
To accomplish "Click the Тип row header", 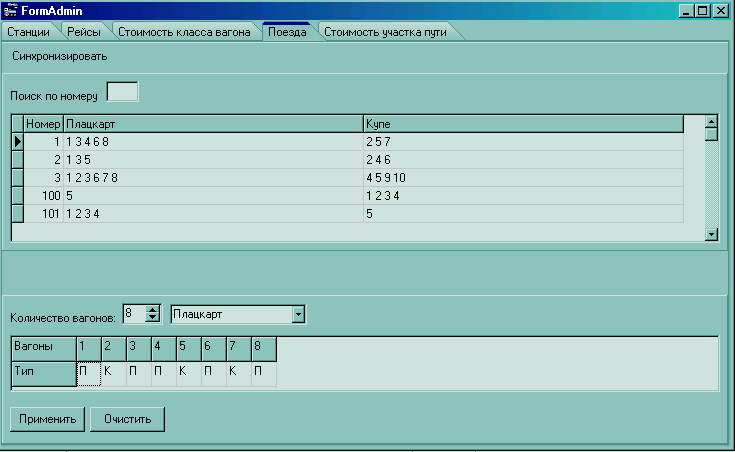I will click(44, 374).
